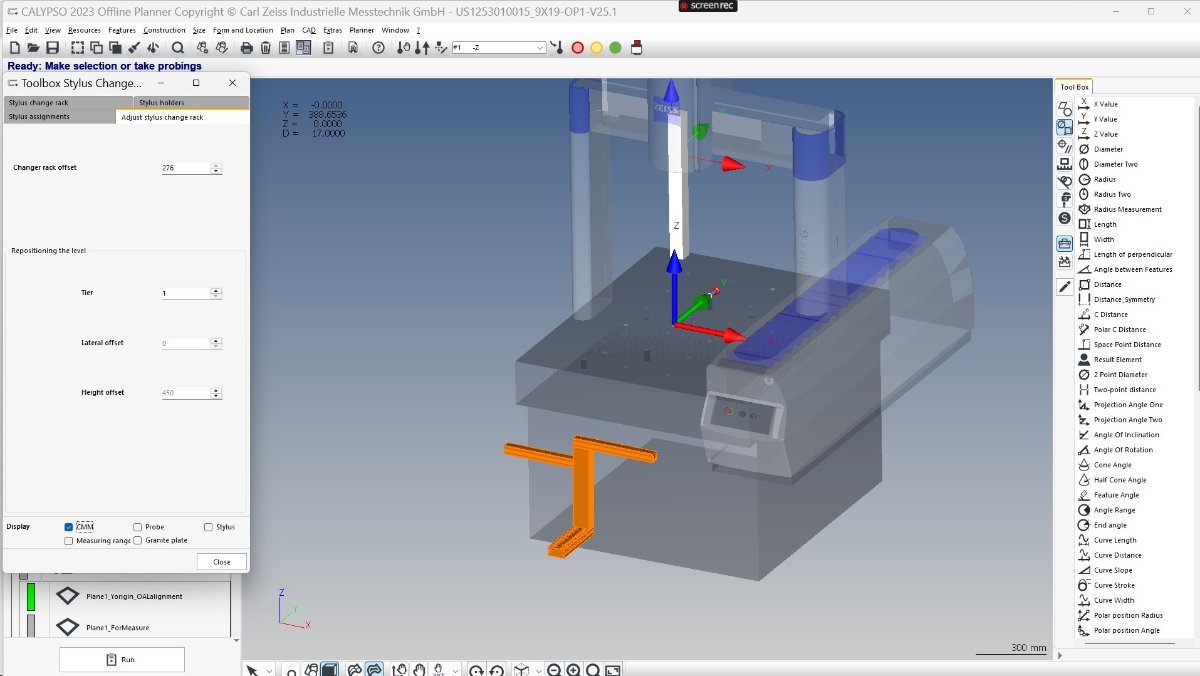This screenshot has width=1200, height=676.
Task: Switch to Stylus assignments tab
Action: point(59,117)
